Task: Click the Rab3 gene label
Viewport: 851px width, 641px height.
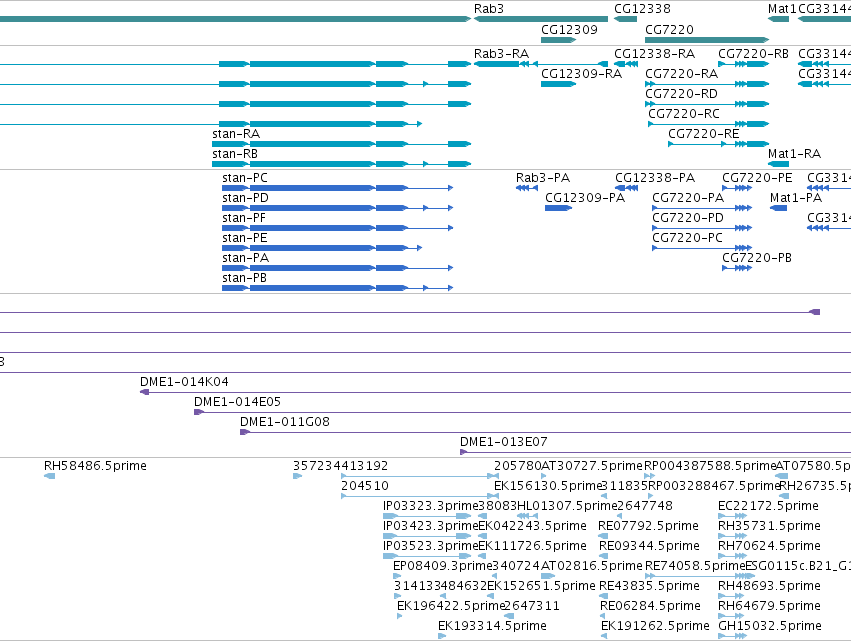Action: 488,9
